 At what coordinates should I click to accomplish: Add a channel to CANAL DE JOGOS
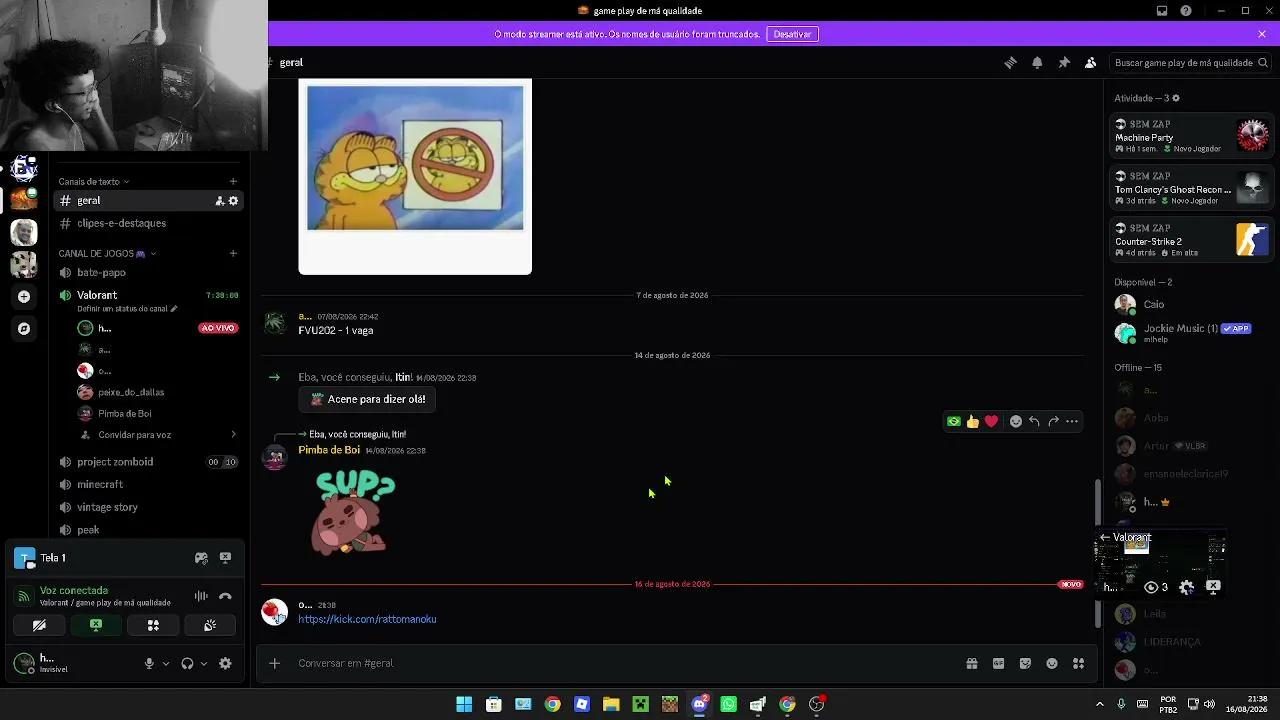(x=233, y=254)
